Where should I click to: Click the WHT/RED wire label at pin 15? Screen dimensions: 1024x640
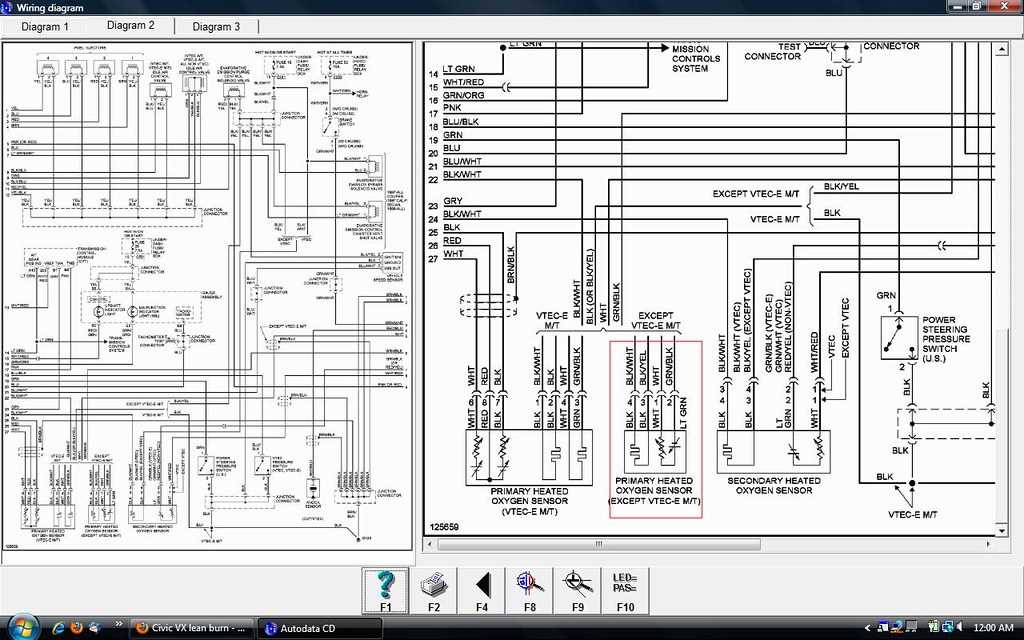point(464,82)
